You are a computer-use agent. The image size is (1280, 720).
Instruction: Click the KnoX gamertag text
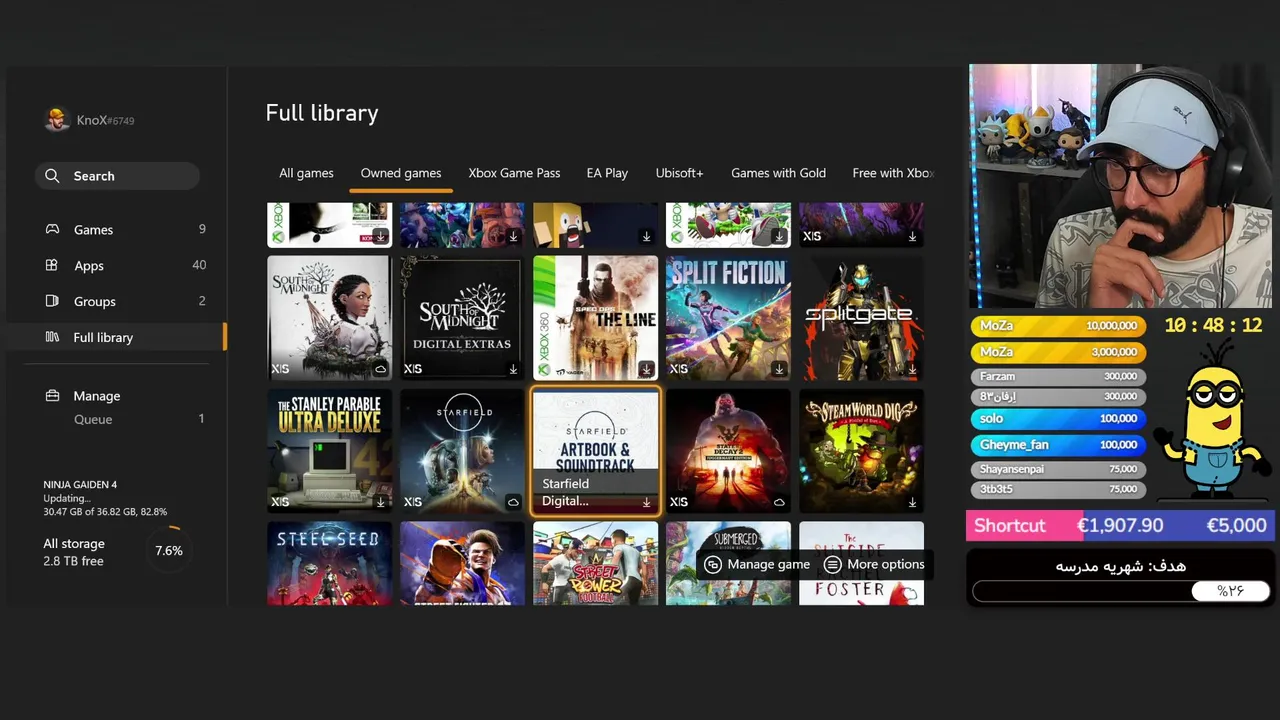pos(105,120)
